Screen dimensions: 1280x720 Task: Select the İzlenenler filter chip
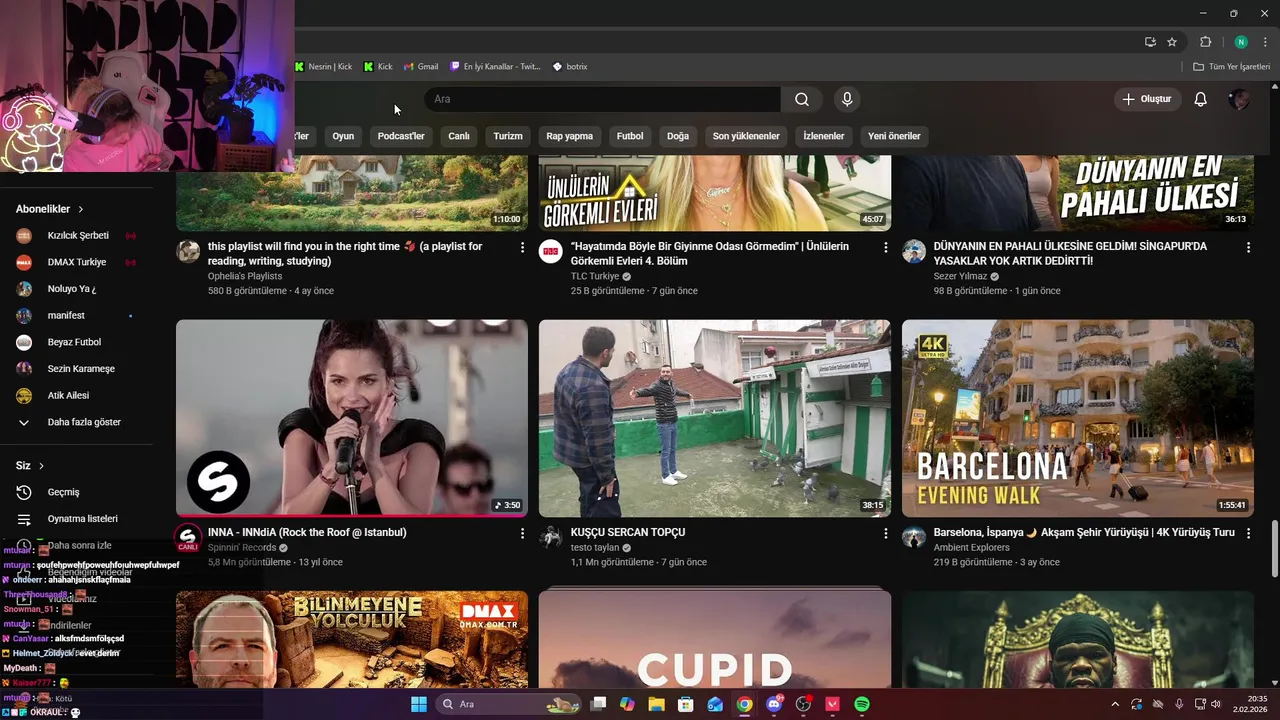click(824, 136)
